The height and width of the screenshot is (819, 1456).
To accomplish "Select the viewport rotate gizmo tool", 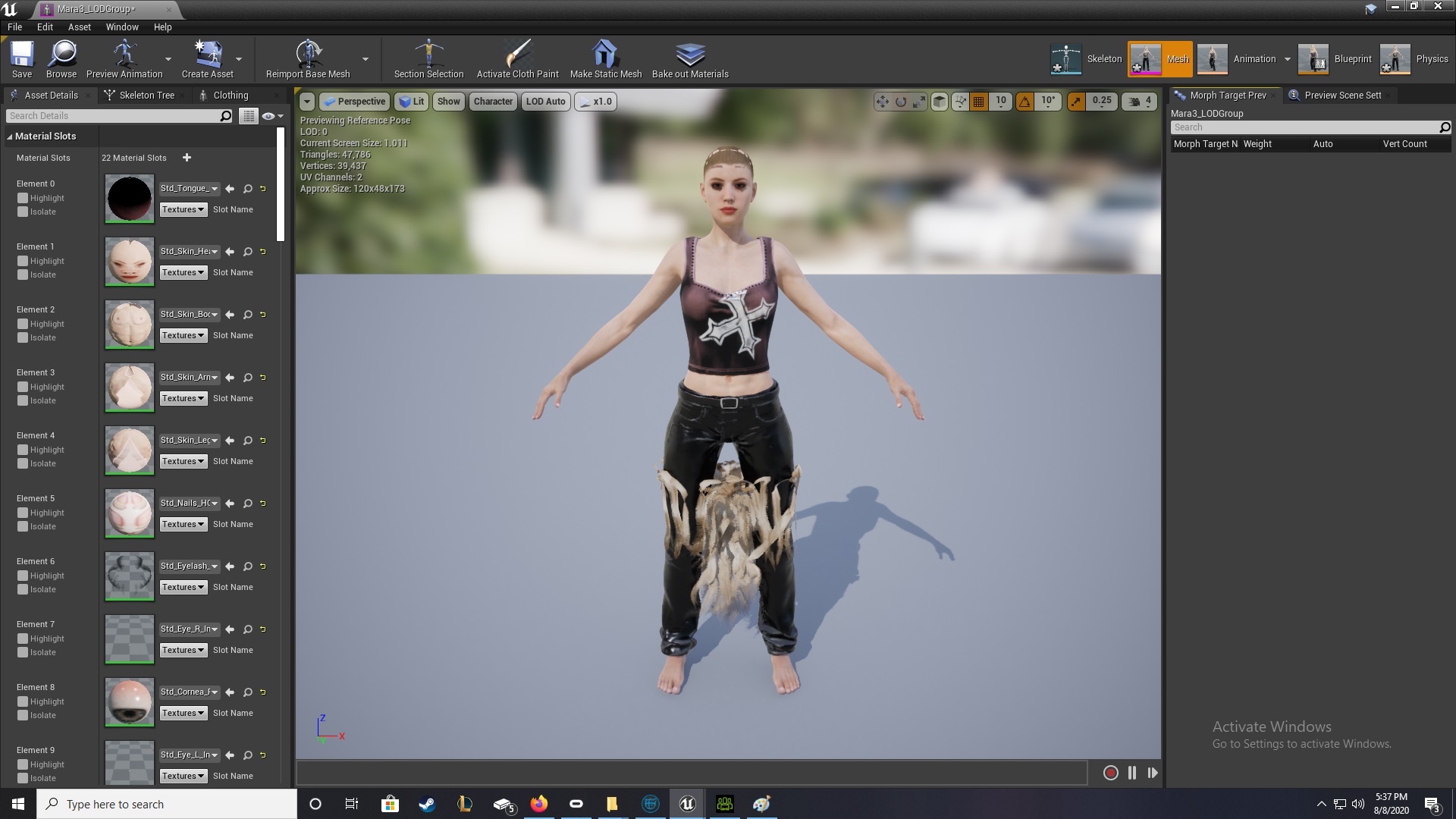I will pyautogui.click(x=900, y=102).
